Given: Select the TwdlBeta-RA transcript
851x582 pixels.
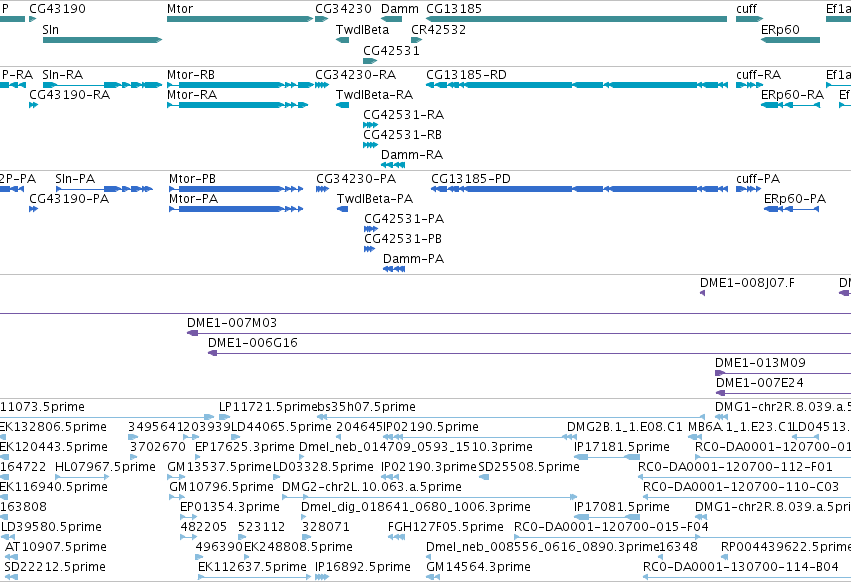Looking at the screenshot, I should tap(342, 105).
